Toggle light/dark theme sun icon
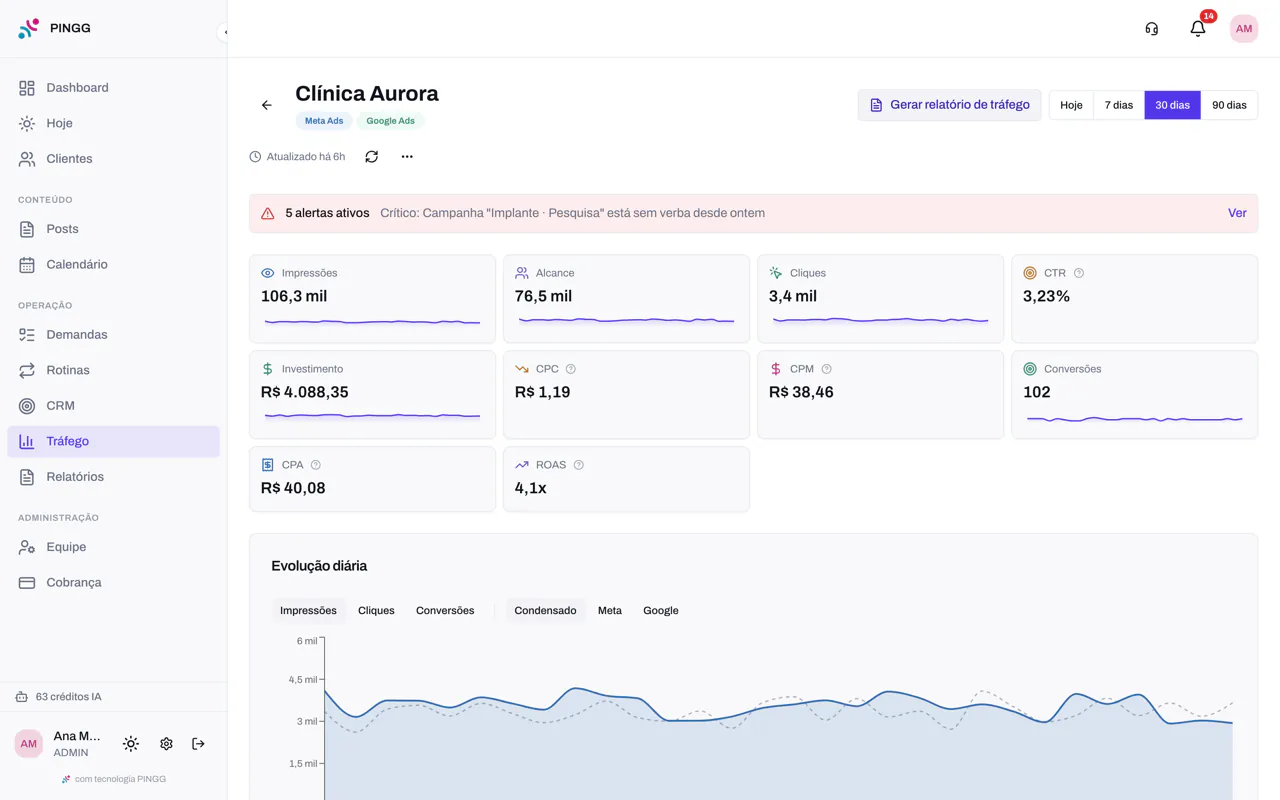The image size is (1280, 800). click(x=131, y=744)
